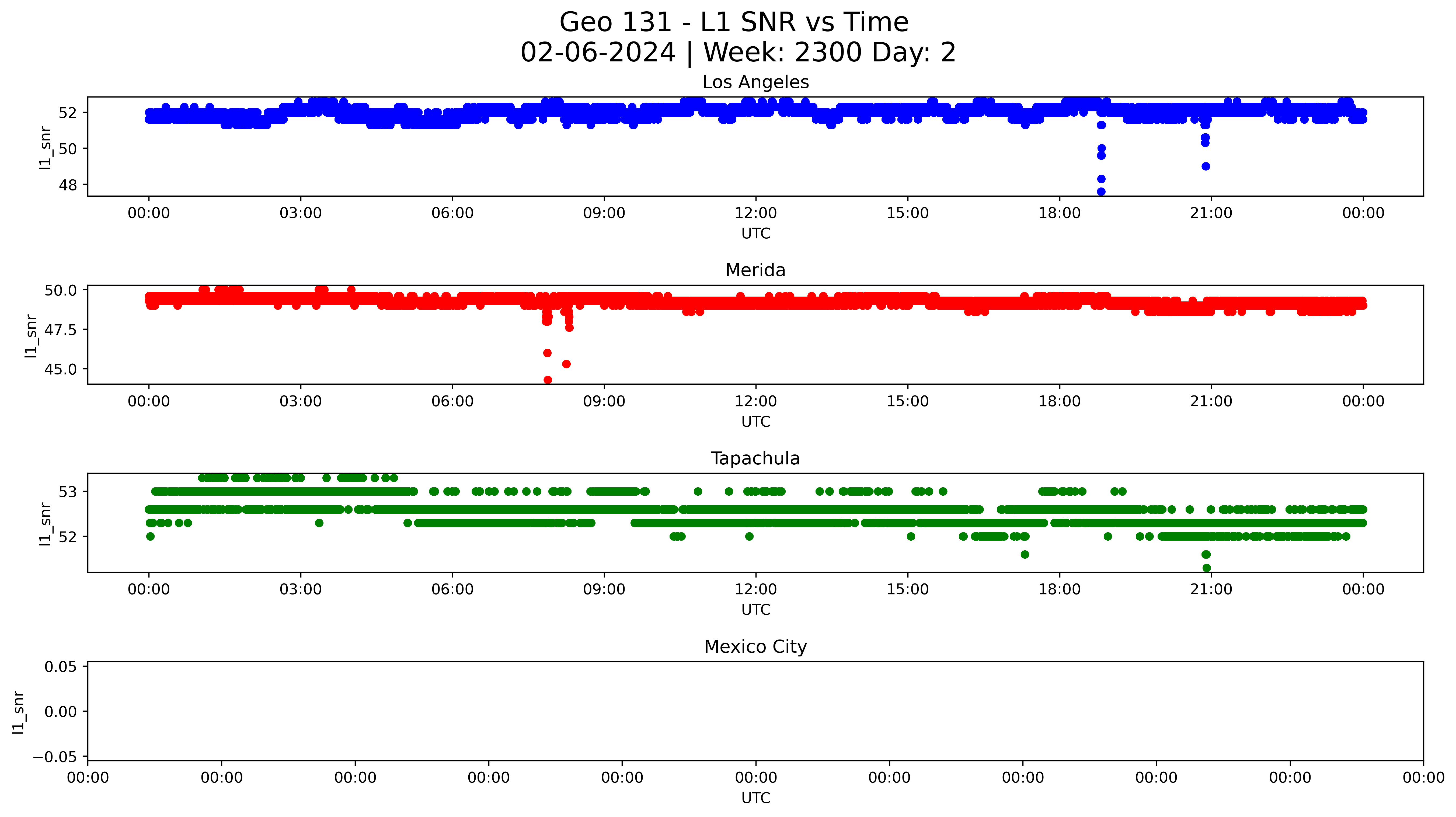The image size is (1456, 817).
Task: Click the lowest blue outlier point in Los Angeles
Action: 1101,192
